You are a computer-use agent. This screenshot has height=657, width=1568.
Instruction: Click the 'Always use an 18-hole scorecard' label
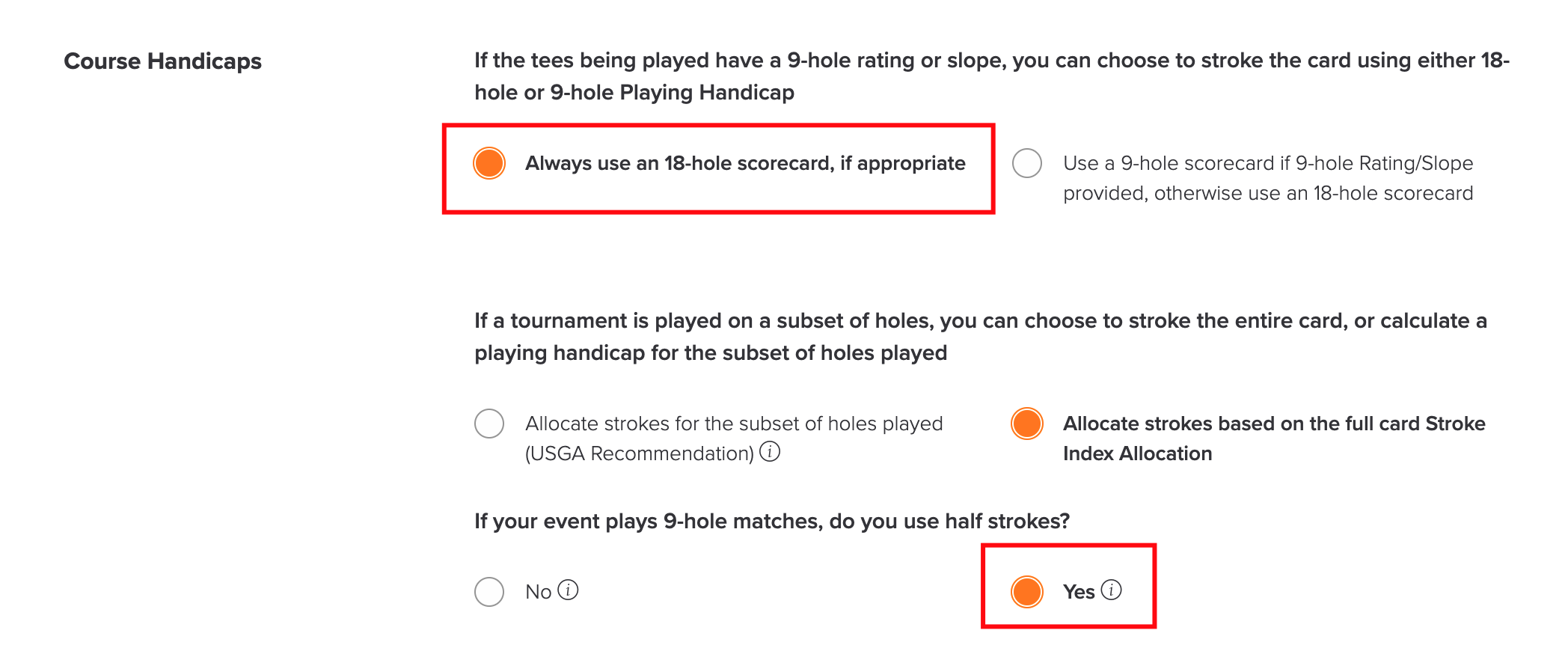pos(745,163)
